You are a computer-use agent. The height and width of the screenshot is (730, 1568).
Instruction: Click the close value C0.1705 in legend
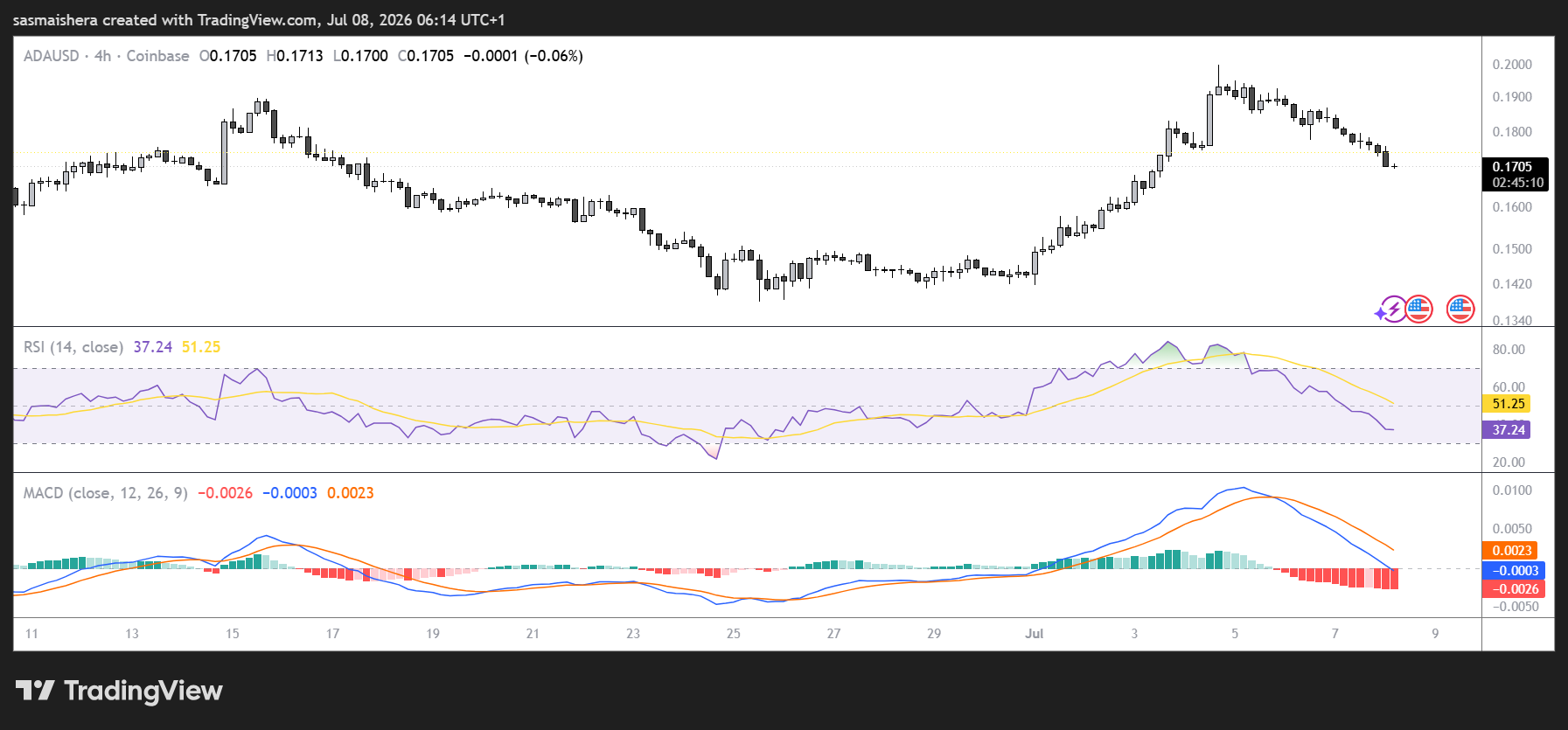point(426,56)
